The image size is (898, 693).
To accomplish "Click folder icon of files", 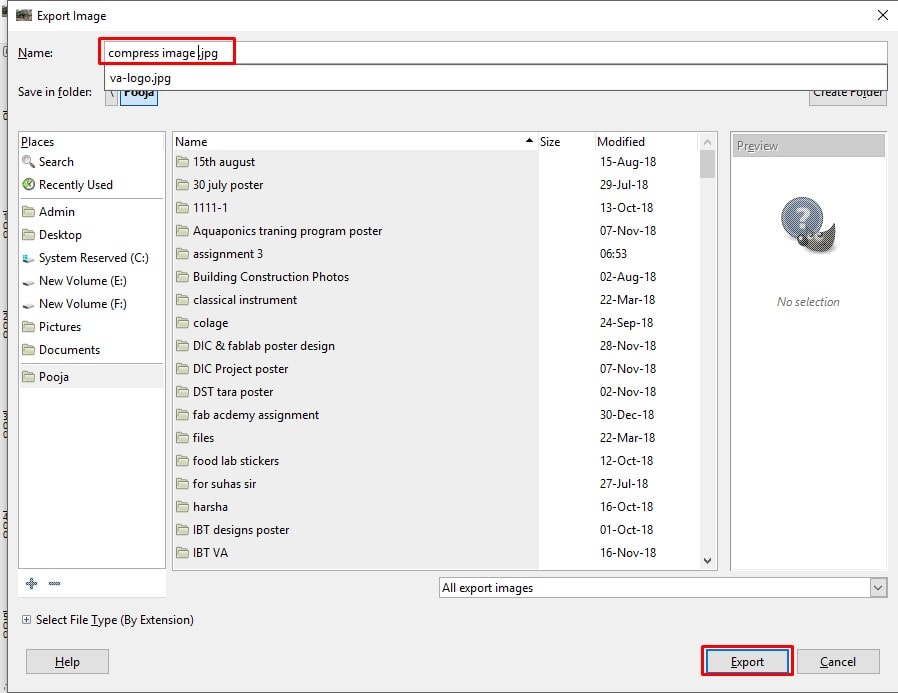I will pyautogui.click(x=182, y=438).
